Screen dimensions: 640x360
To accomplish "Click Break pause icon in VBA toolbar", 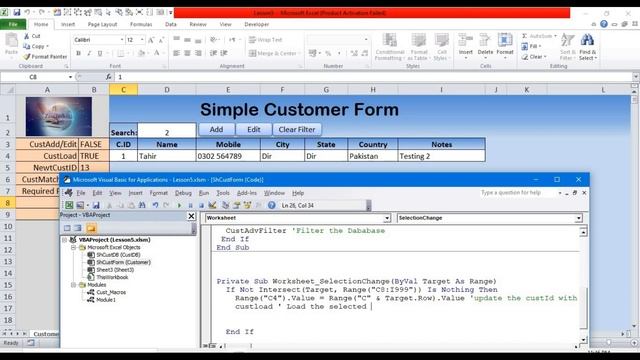I will click(x=190, y=205).
